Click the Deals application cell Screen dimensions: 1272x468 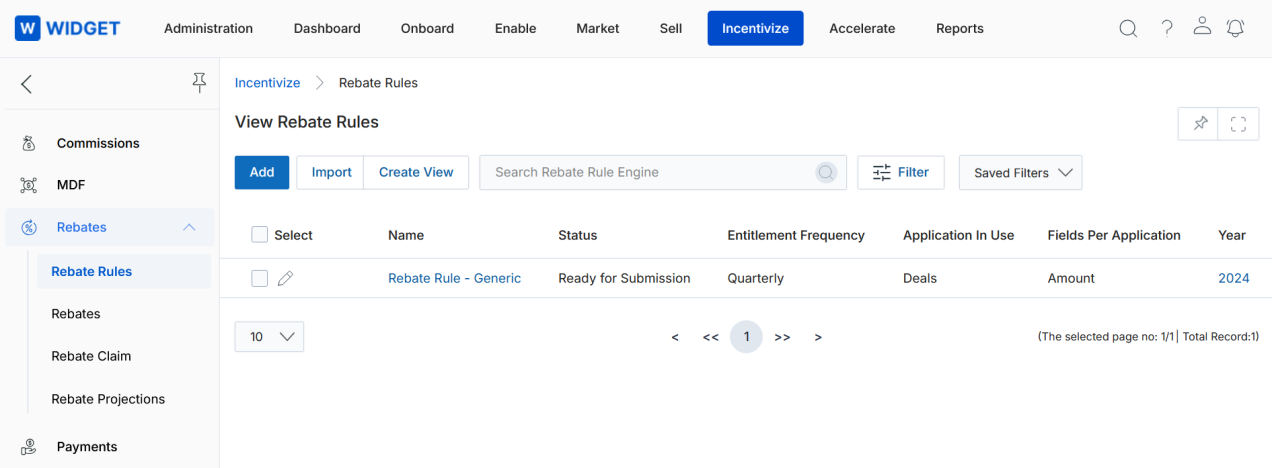[x=920, y=278]
